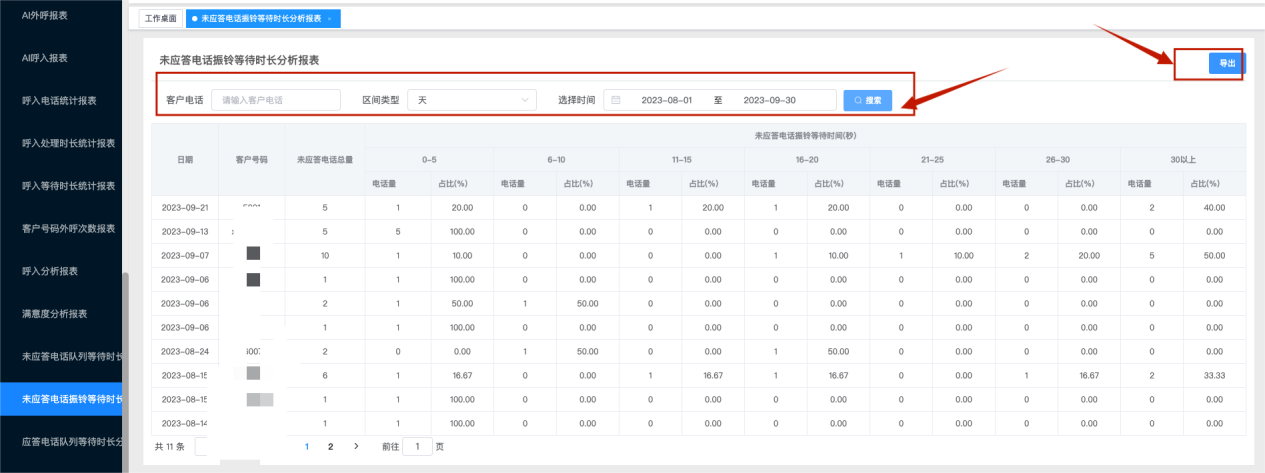Go to page 2 of the table
The width and height of the screenshot is (1265, 473).
pos(330,447)
